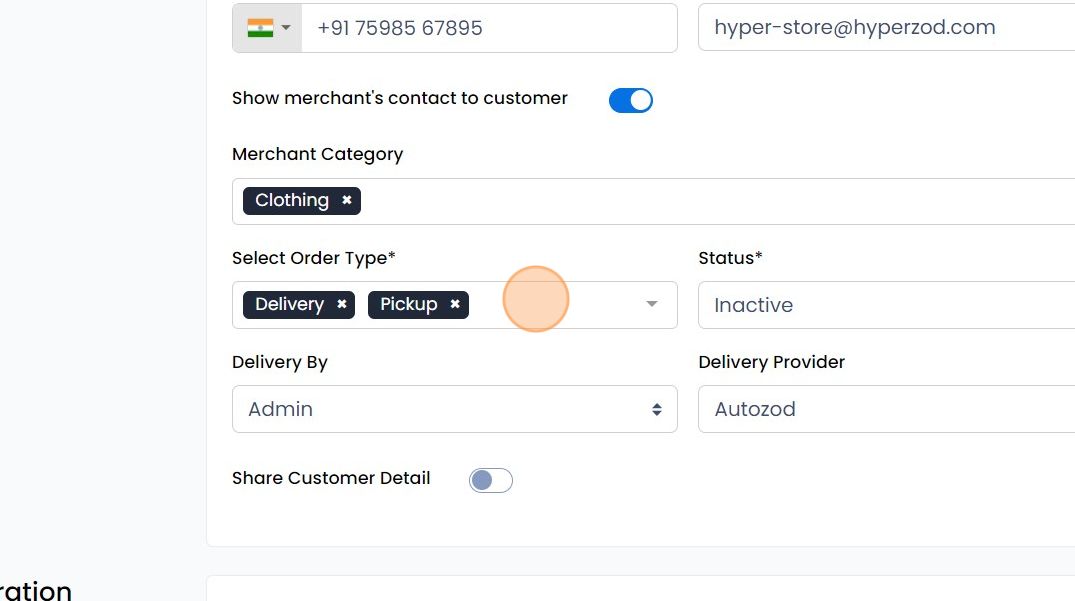The height and width of the screenshot is (601, 1075).
Task: Expand the Select Order Type dropdown arrow
Action: [x=651, y=304]
